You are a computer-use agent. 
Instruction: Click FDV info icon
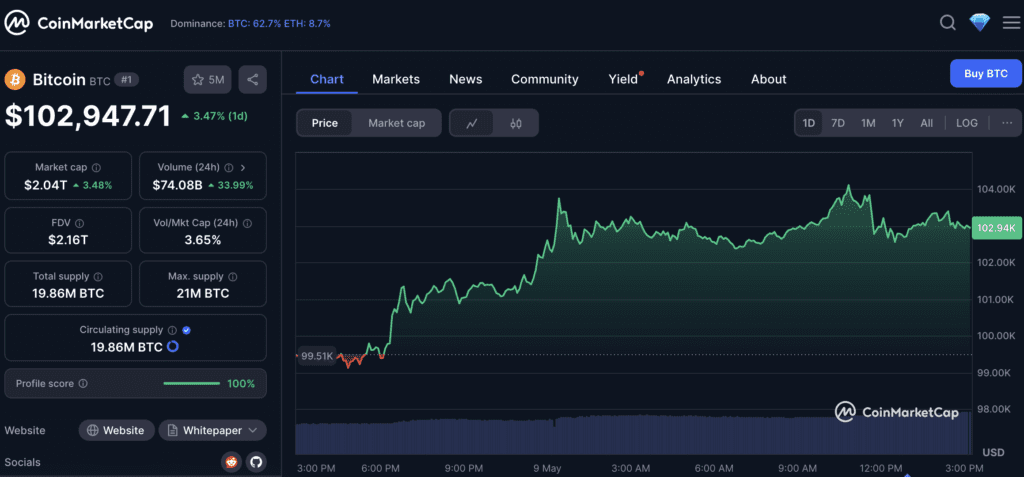pyautogui.click(x=79, y=223)
